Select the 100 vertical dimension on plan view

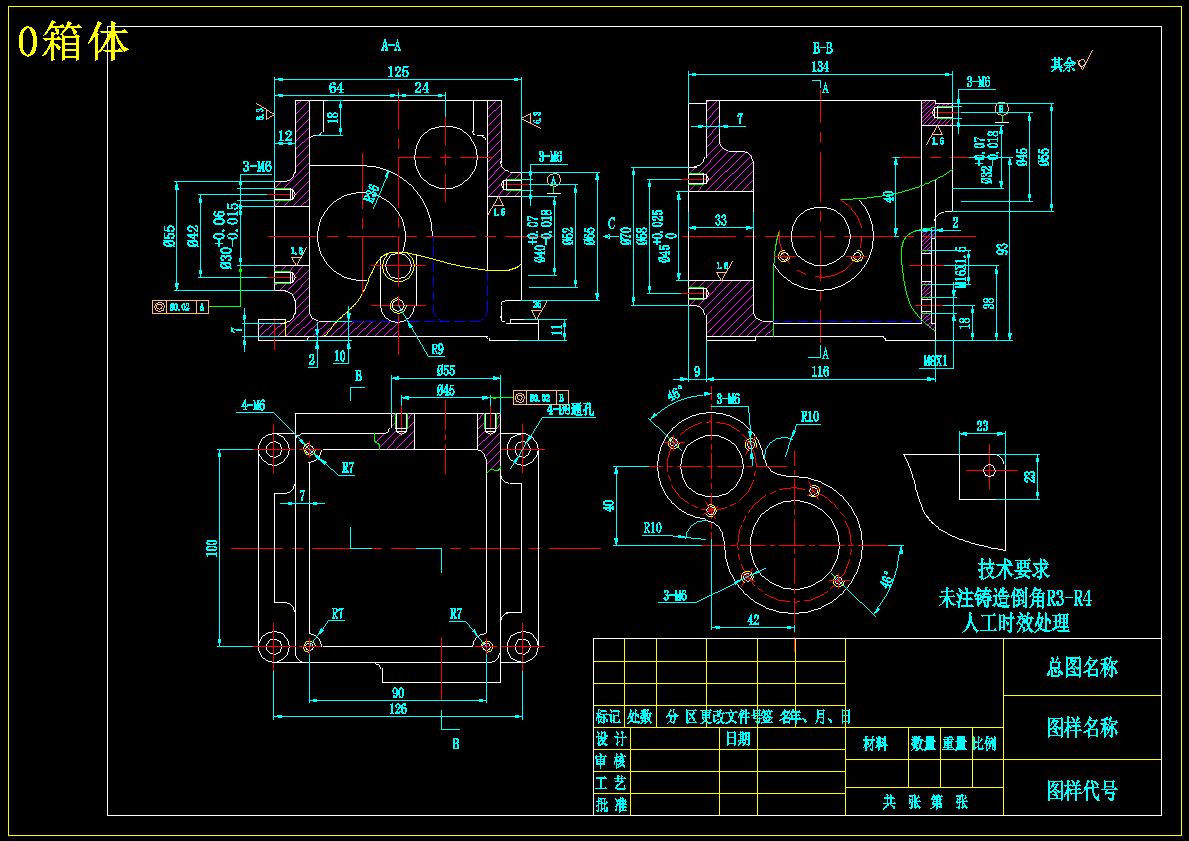(x=212, y=548)
